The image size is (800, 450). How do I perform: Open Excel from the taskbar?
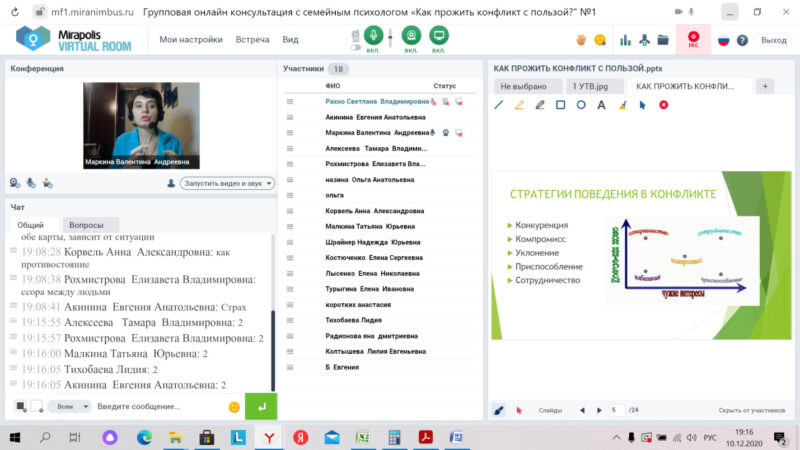pyautogui.click(x=363, y=437)
